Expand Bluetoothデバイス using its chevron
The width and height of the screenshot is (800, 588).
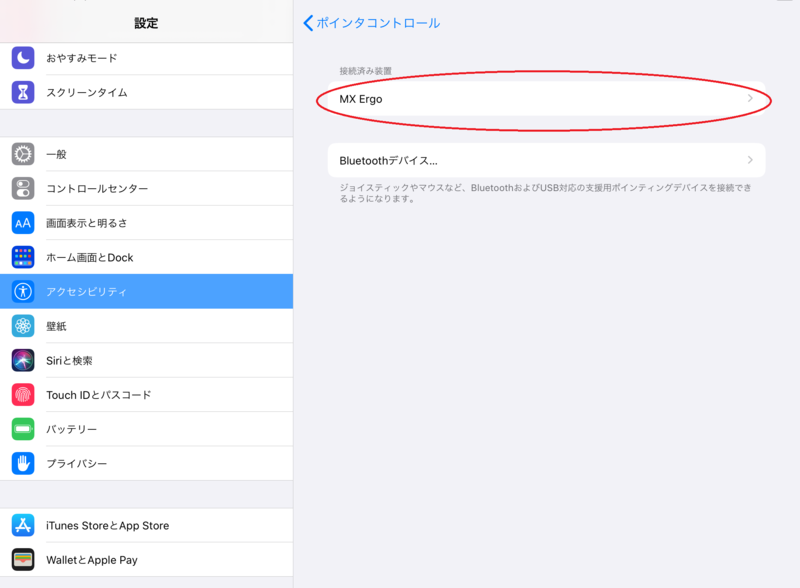[753, 159]
